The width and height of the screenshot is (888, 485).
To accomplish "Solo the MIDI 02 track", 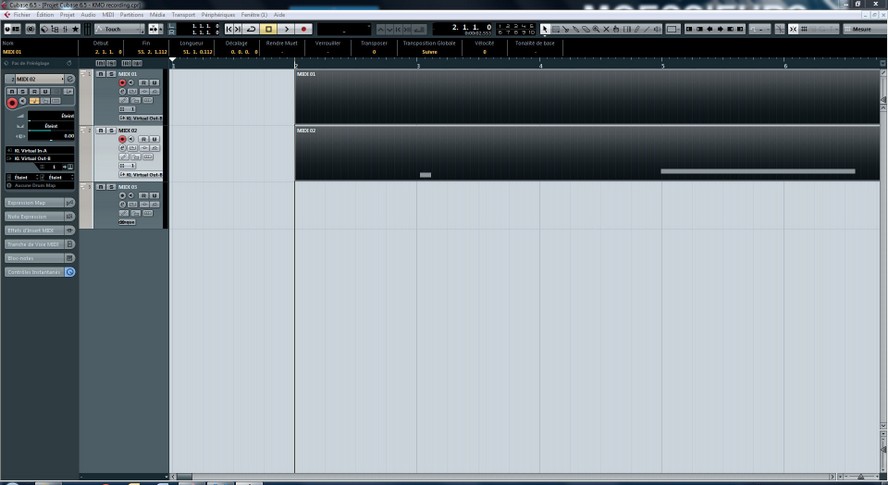I will point(111,130).
